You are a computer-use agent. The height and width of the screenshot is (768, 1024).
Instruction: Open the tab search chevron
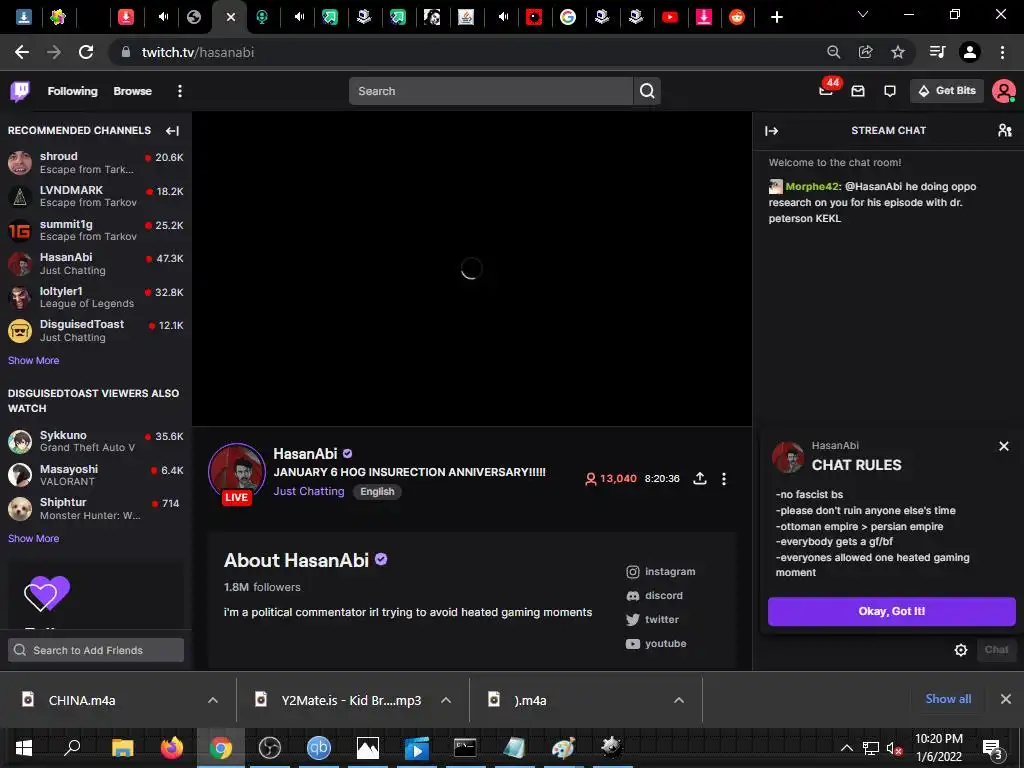(x=863, y=14)
